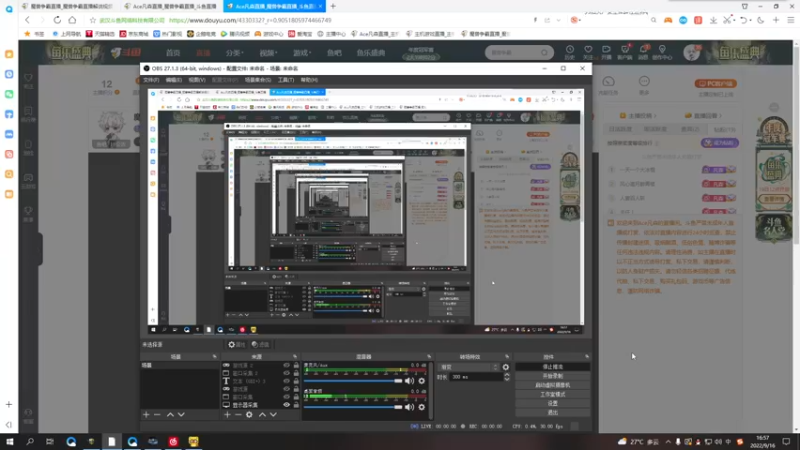800x450 pixels.
Task: Open source properties gear in sources toolbar
Action: click(x=249, y=415)
